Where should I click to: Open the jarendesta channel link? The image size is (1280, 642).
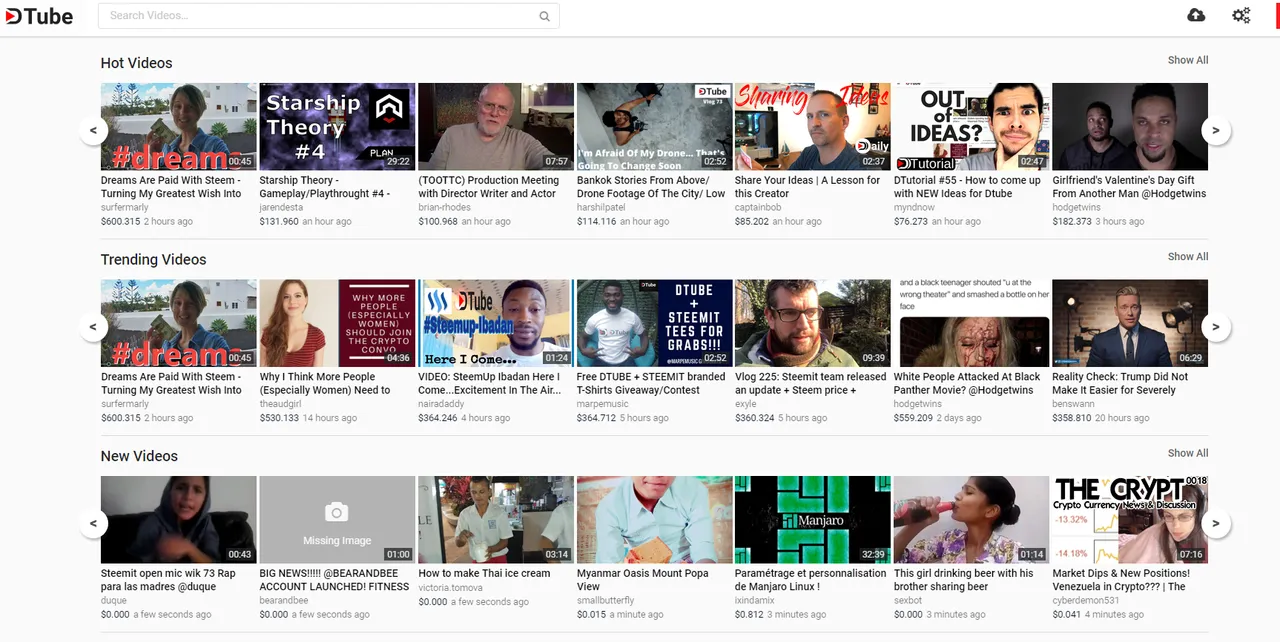(x=279, y=208)
